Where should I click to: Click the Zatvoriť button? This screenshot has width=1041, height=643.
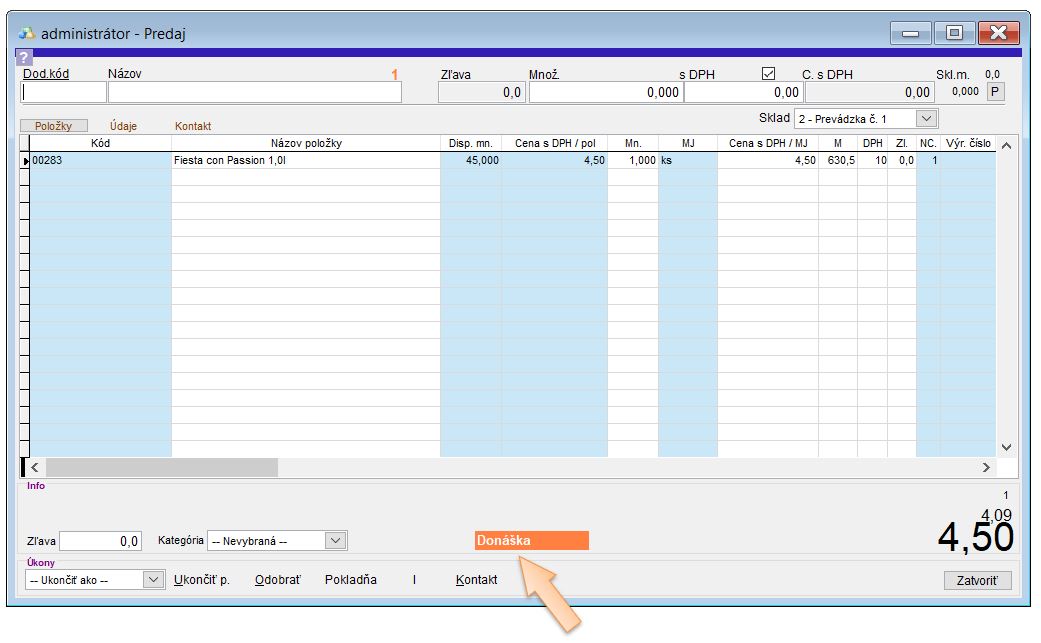(x=977, y=580)
